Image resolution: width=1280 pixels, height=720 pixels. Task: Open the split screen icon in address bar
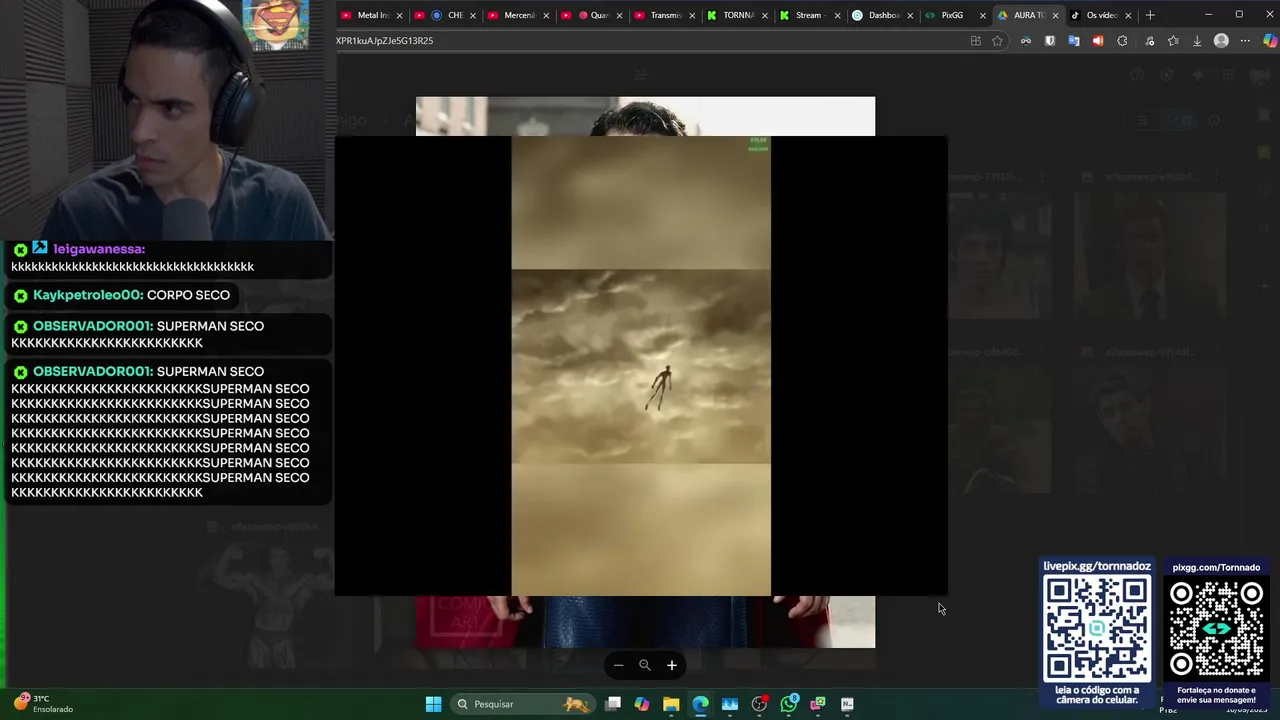(x=976, y=41)
